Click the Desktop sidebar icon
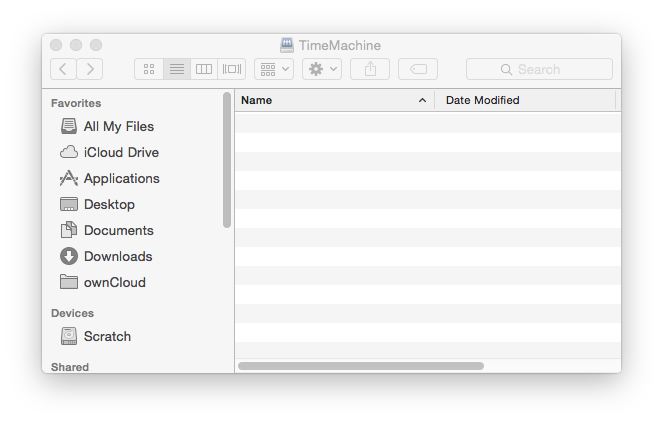Image resolution: width=663 pixels, height=423 pixels. click(68, 204)
